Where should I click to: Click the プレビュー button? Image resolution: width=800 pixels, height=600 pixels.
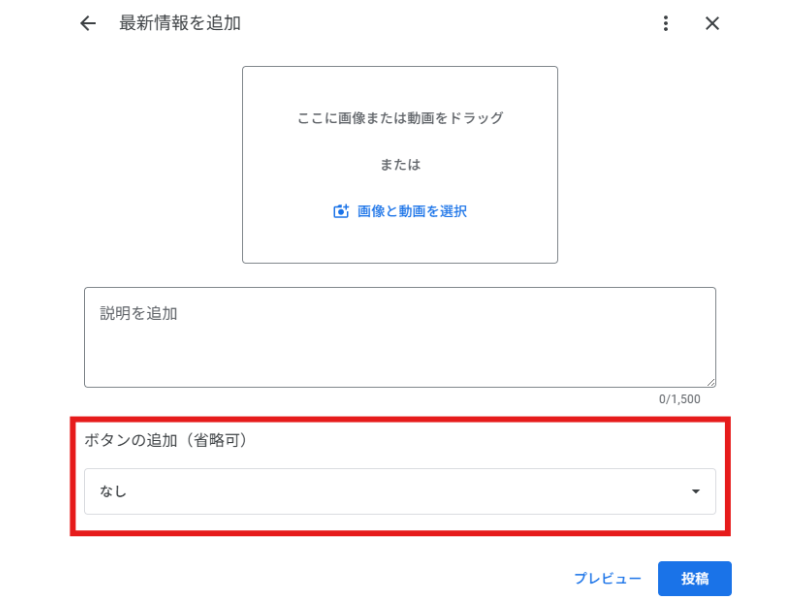click(x=607, y=579)
